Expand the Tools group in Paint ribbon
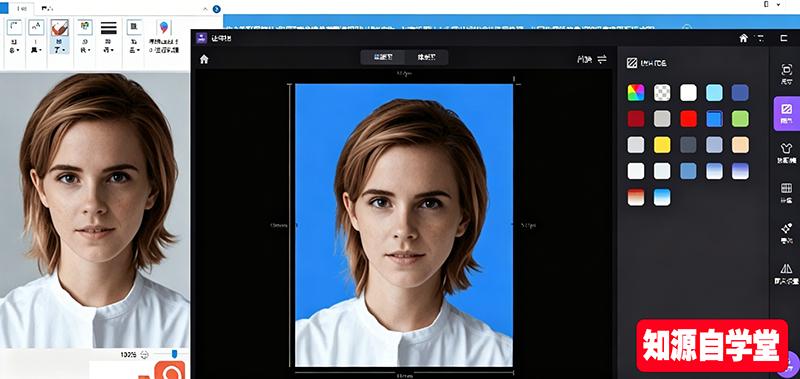 pos(36,36)
